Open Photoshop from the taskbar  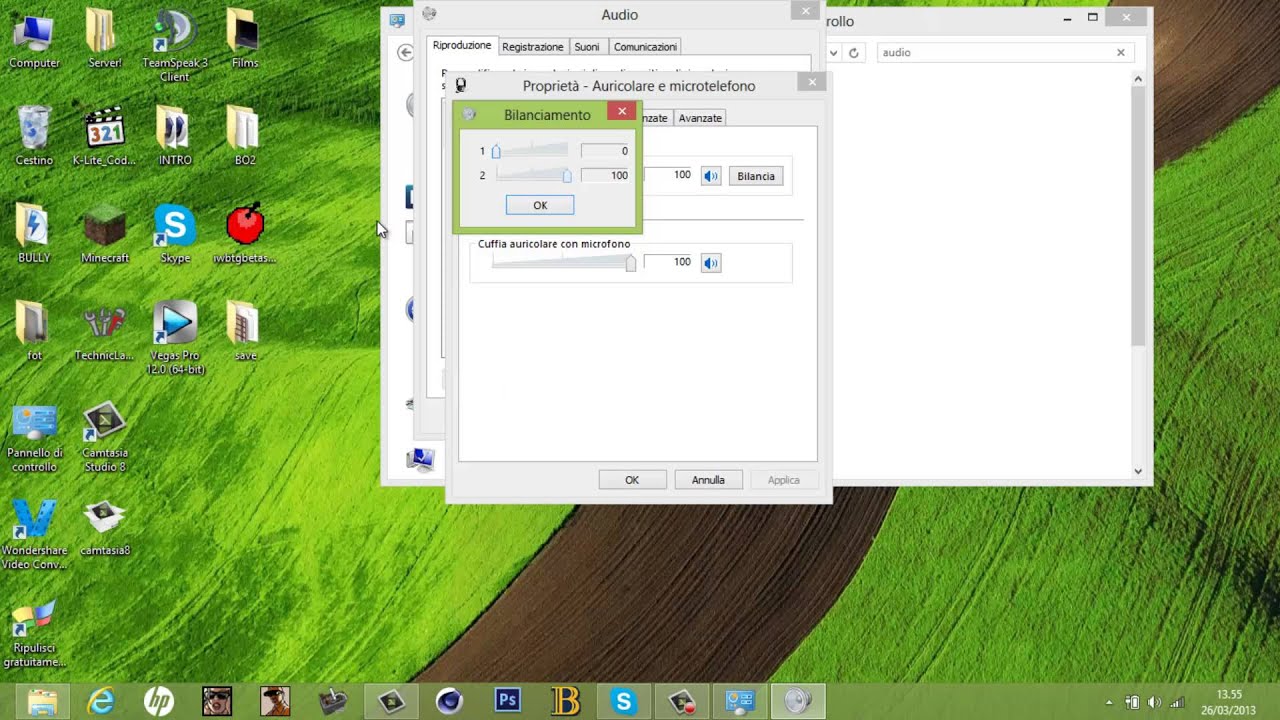(x=507, y=702)
